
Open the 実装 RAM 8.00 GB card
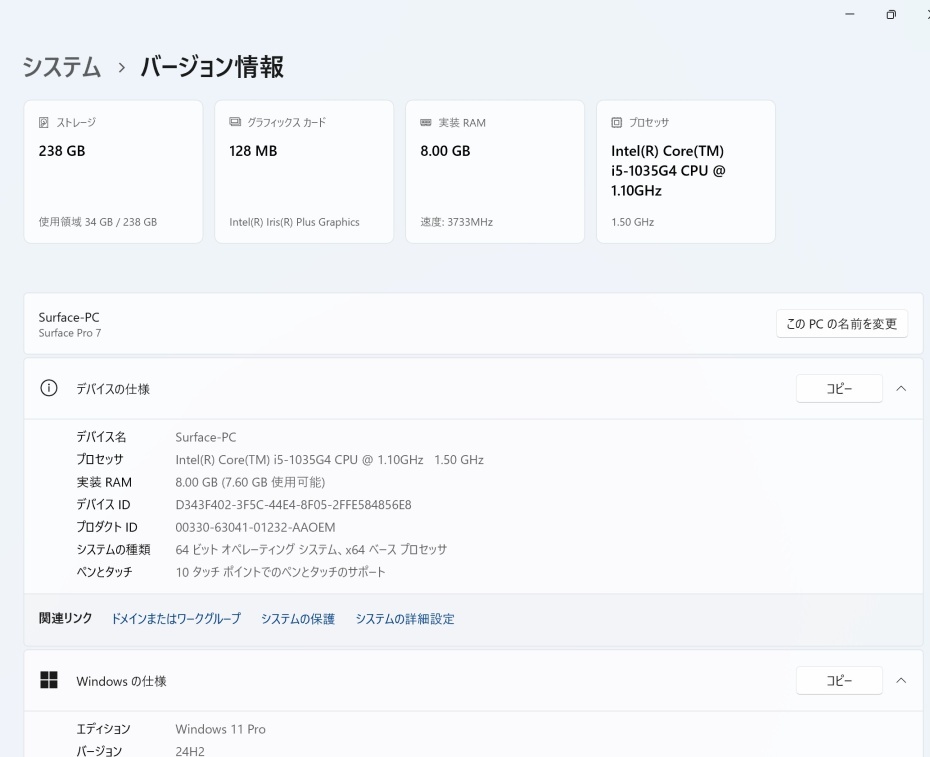coord(495,171)
